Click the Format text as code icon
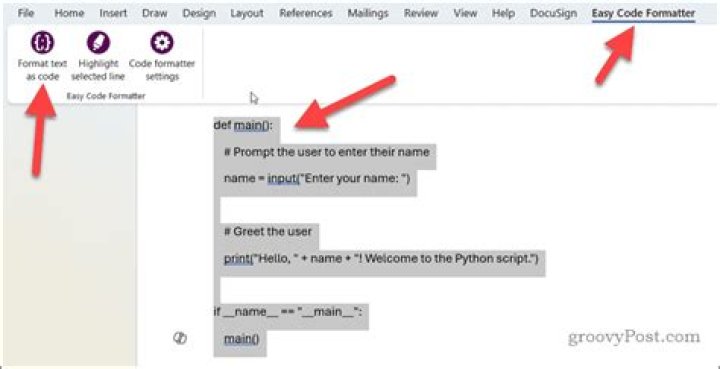Viewport: 720px width, 369px height. pos(42,43)
